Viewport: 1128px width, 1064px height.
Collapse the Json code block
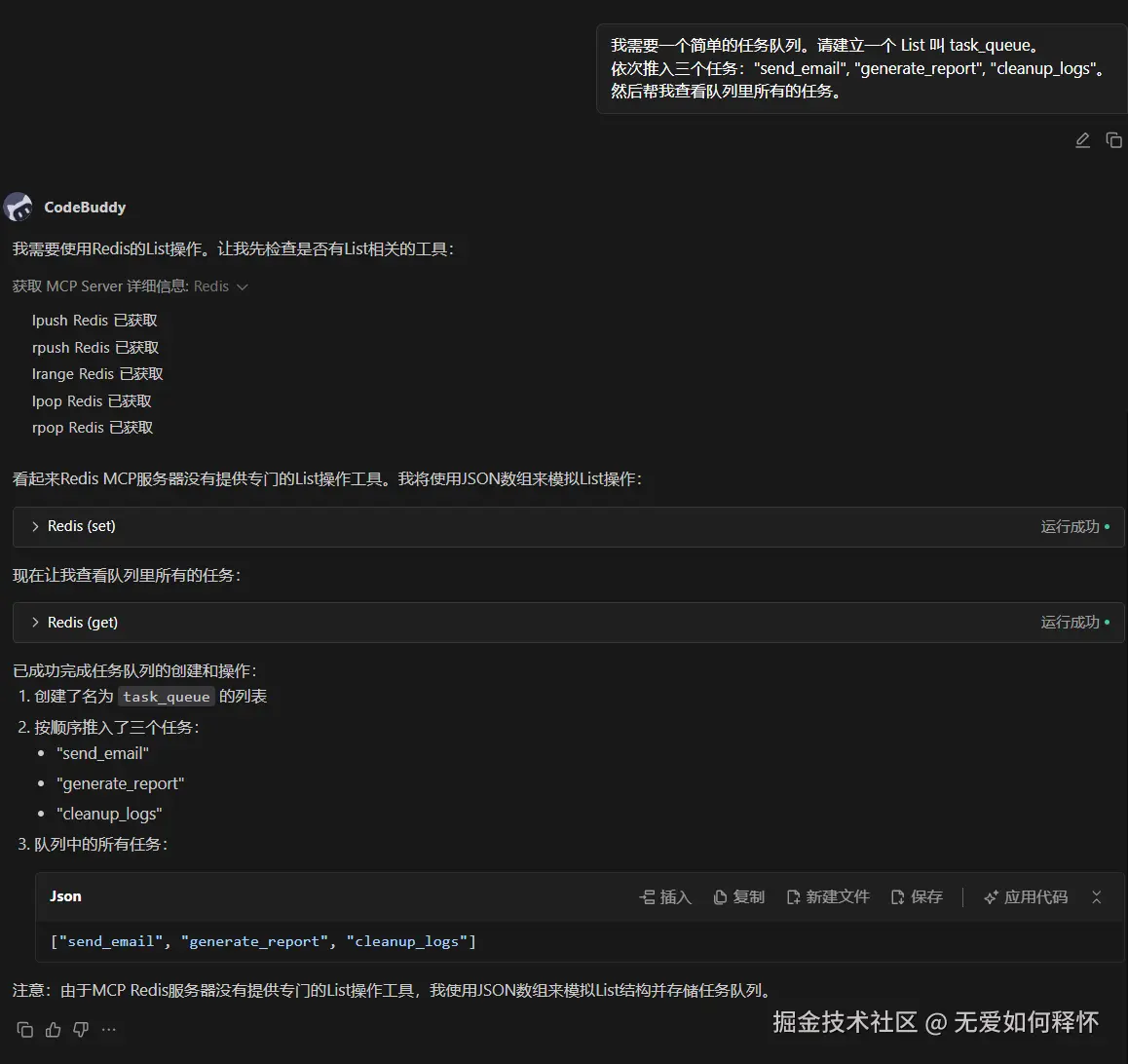tap(1097, 897)
